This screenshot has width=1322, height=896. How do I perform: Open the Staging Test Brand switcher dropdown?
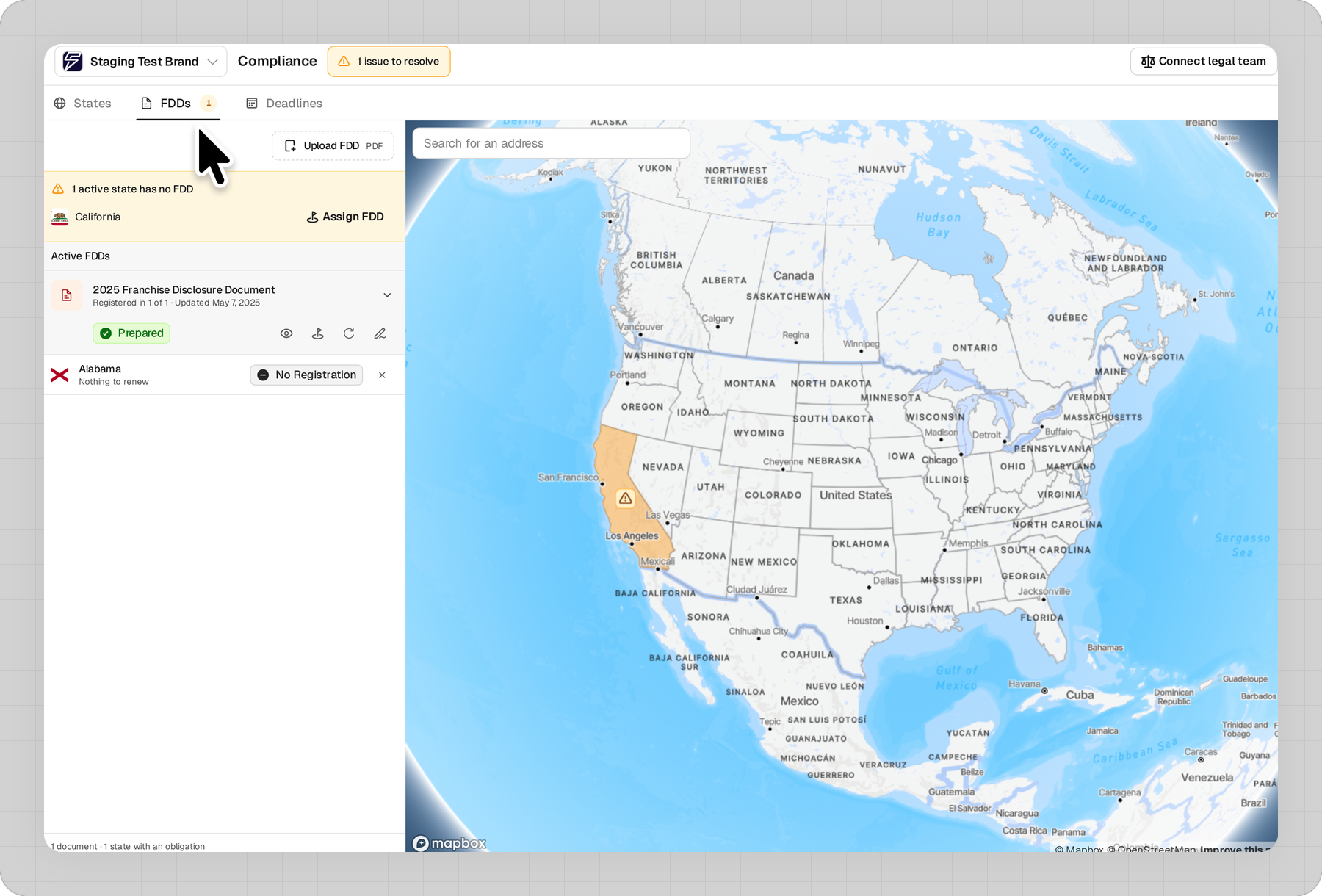coord(140,62)
